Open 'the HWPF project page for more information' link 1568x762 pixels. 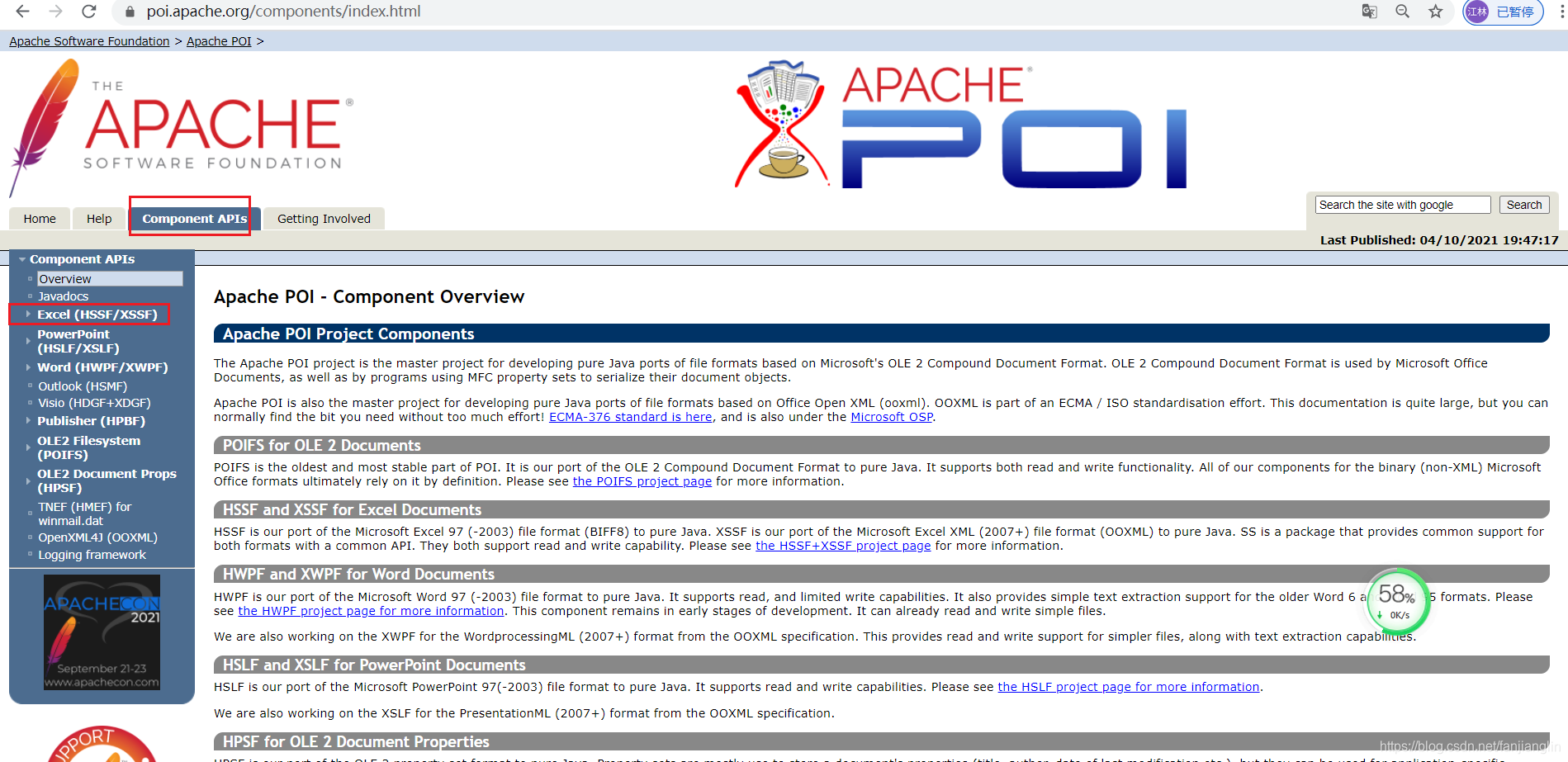point(371,611)
